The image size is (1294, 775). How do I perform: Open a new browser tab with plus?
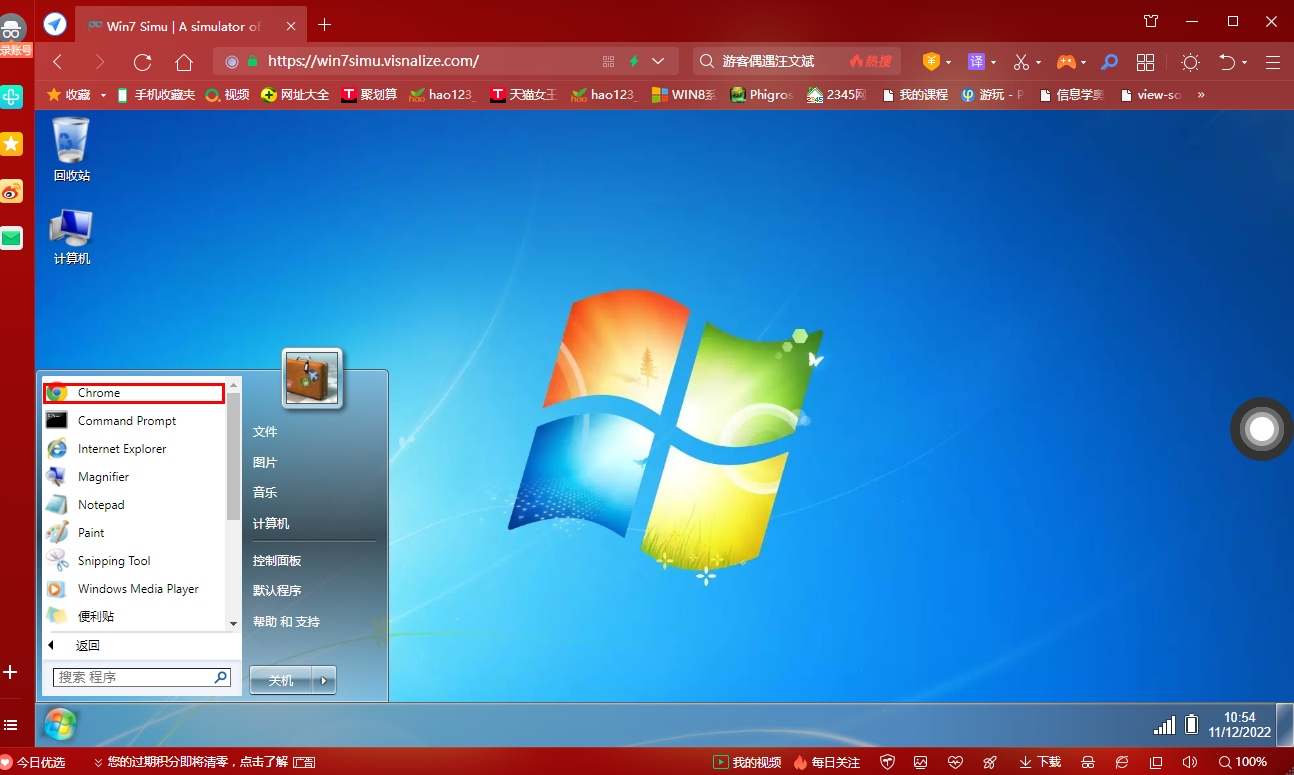pos(324,25)
